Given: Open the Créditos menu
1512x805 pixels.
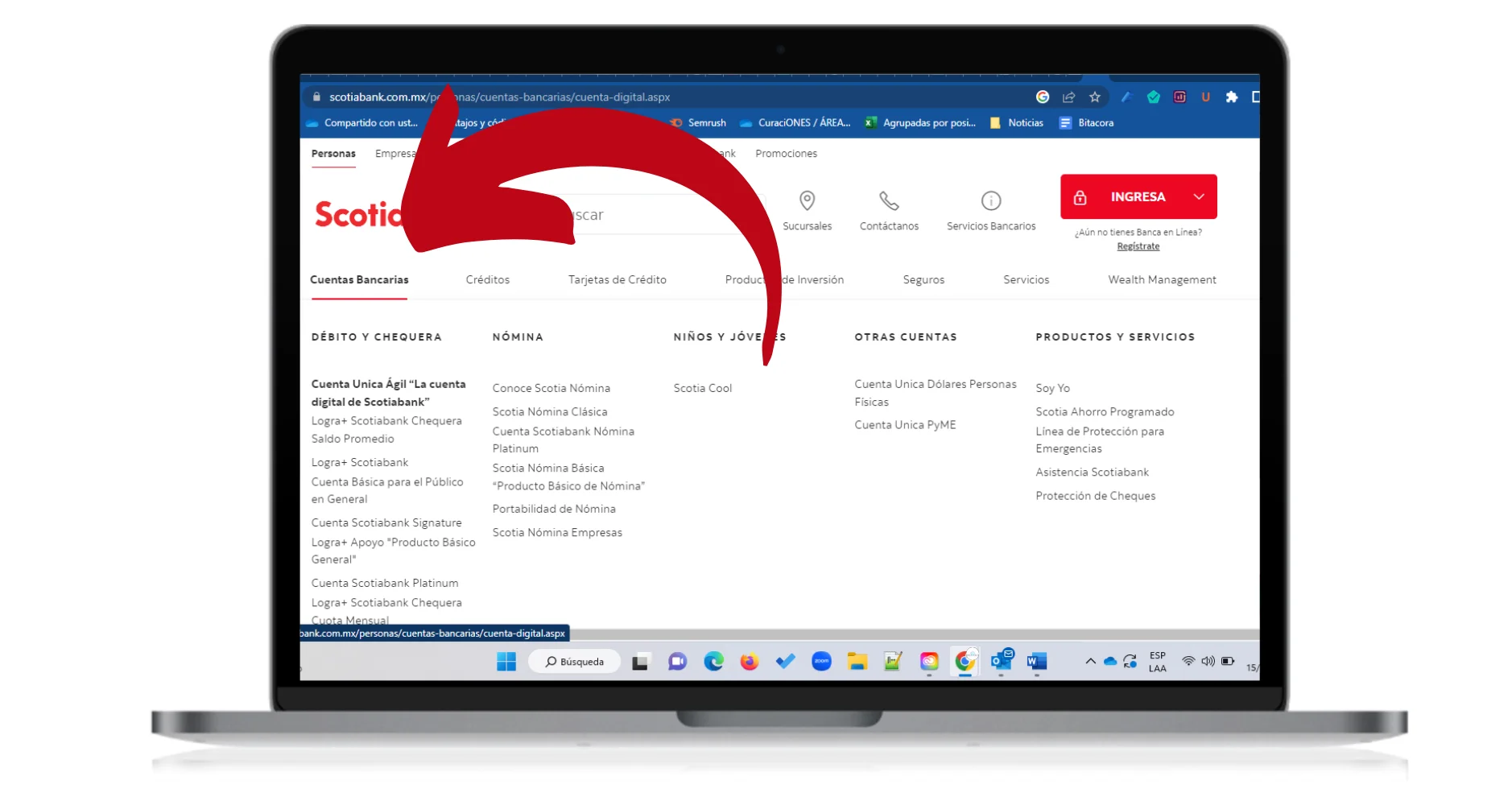Looking at the screenshot, I should point(487,280).
